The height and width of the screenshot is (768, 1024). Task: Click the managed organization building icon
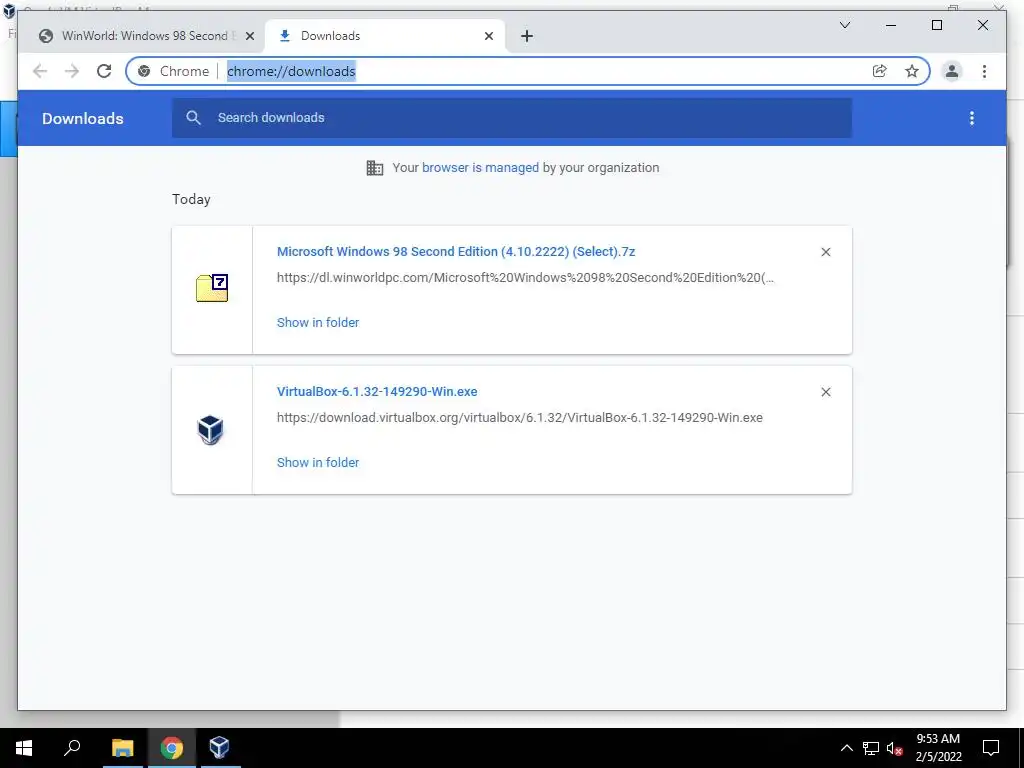pyautogui.click(x=375, y=168)
